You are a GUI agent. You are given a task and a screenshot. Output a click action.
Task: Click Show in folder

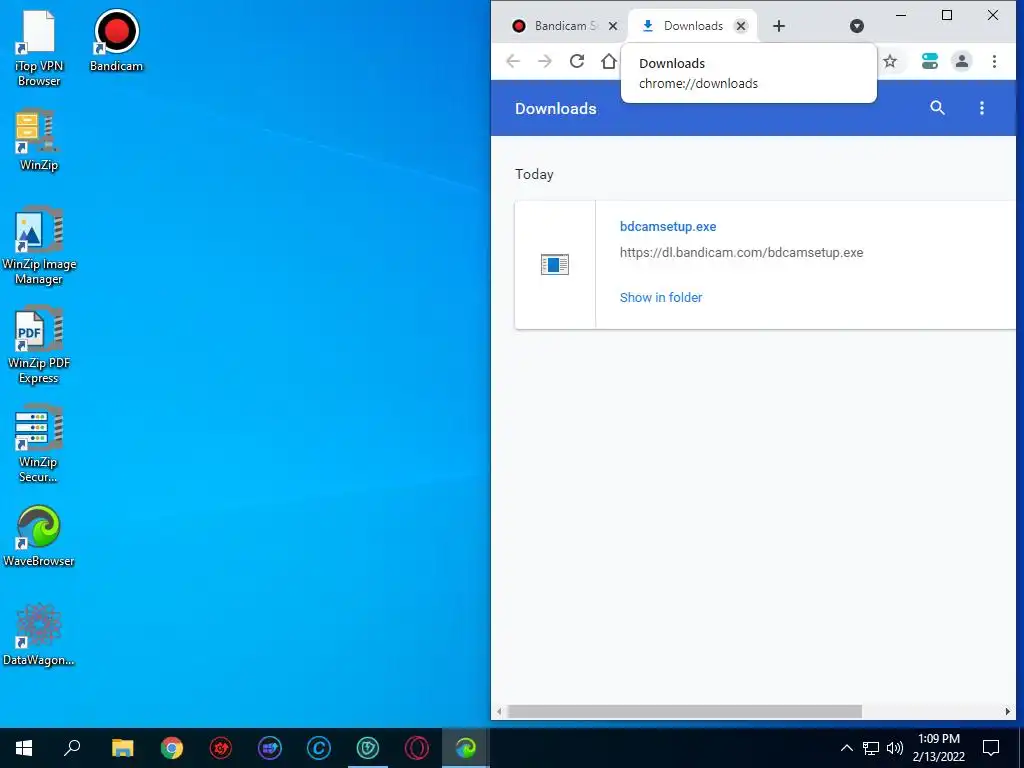(660, 298)
